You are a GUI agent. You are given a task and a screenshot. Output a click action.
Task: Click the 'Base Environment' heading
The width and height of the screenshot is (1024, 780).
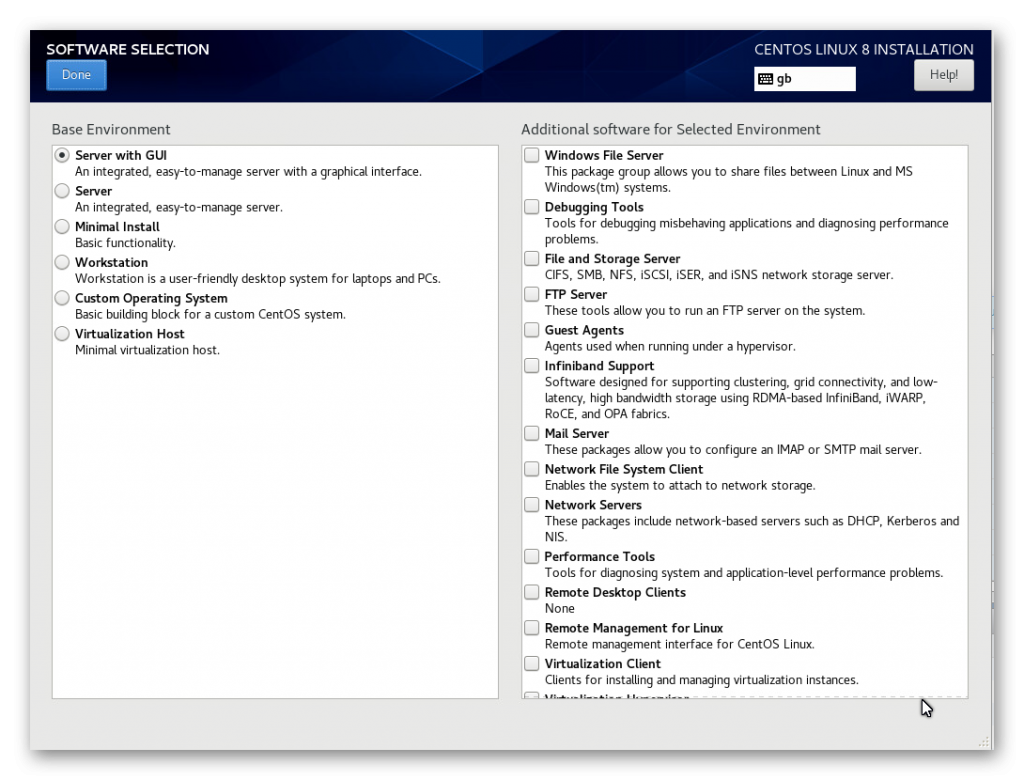pyautogui.click(x=111, y=129)
